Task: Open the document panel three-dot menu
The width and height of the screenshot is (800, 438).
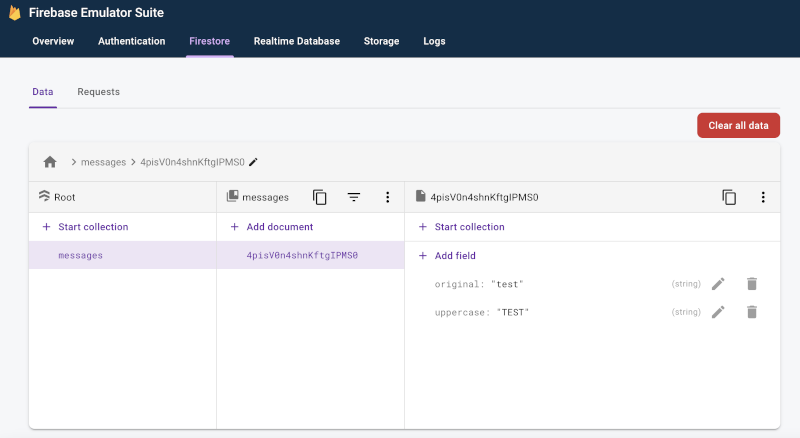Action: click(763, 198)
